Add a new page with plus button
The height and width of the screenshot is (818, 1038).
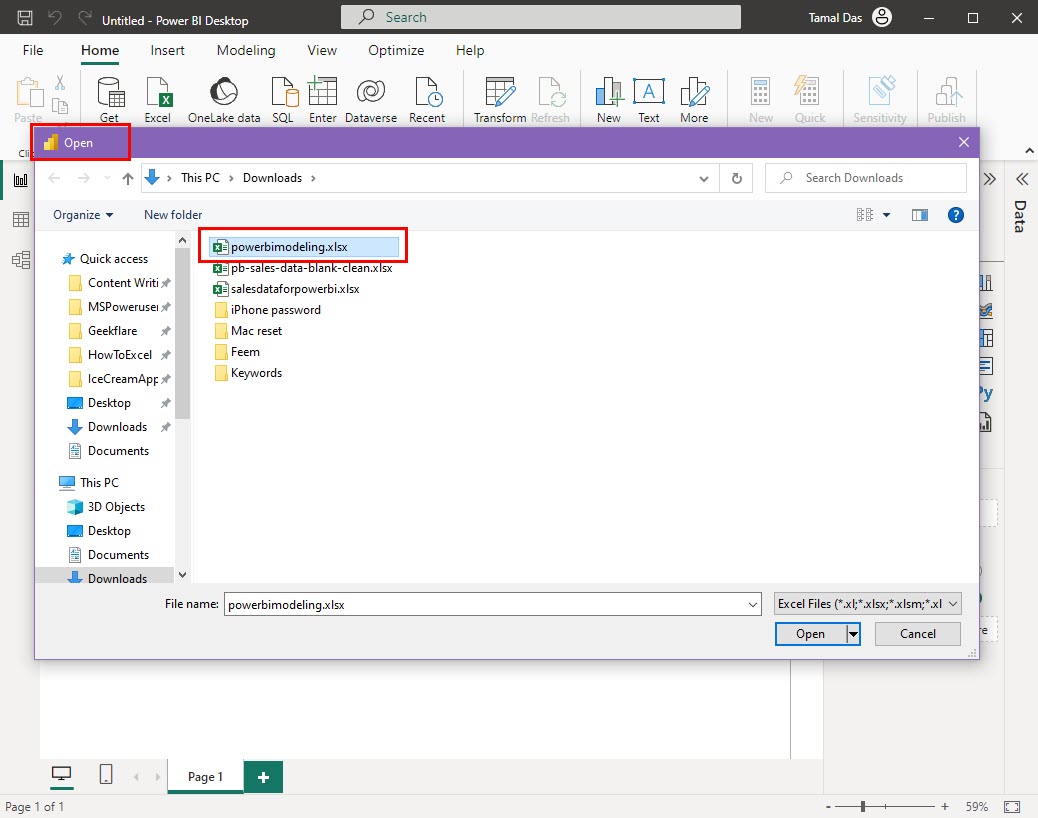(x=263, y=777)
